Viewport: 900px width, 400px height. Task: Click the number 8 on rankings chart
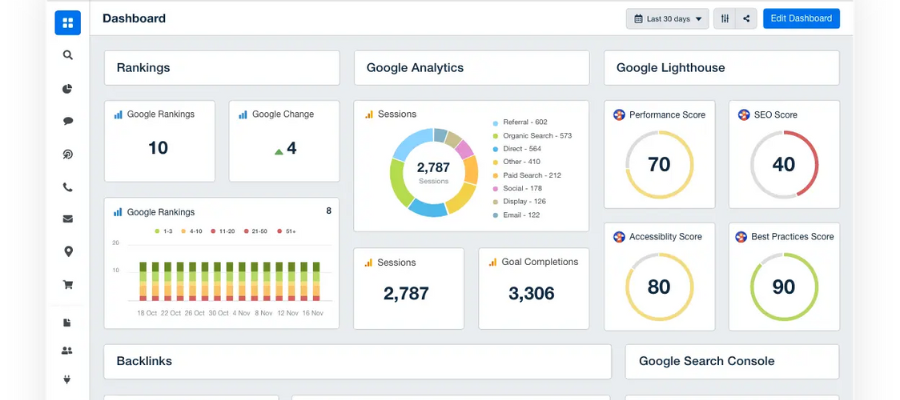click(x=329, y=211)
